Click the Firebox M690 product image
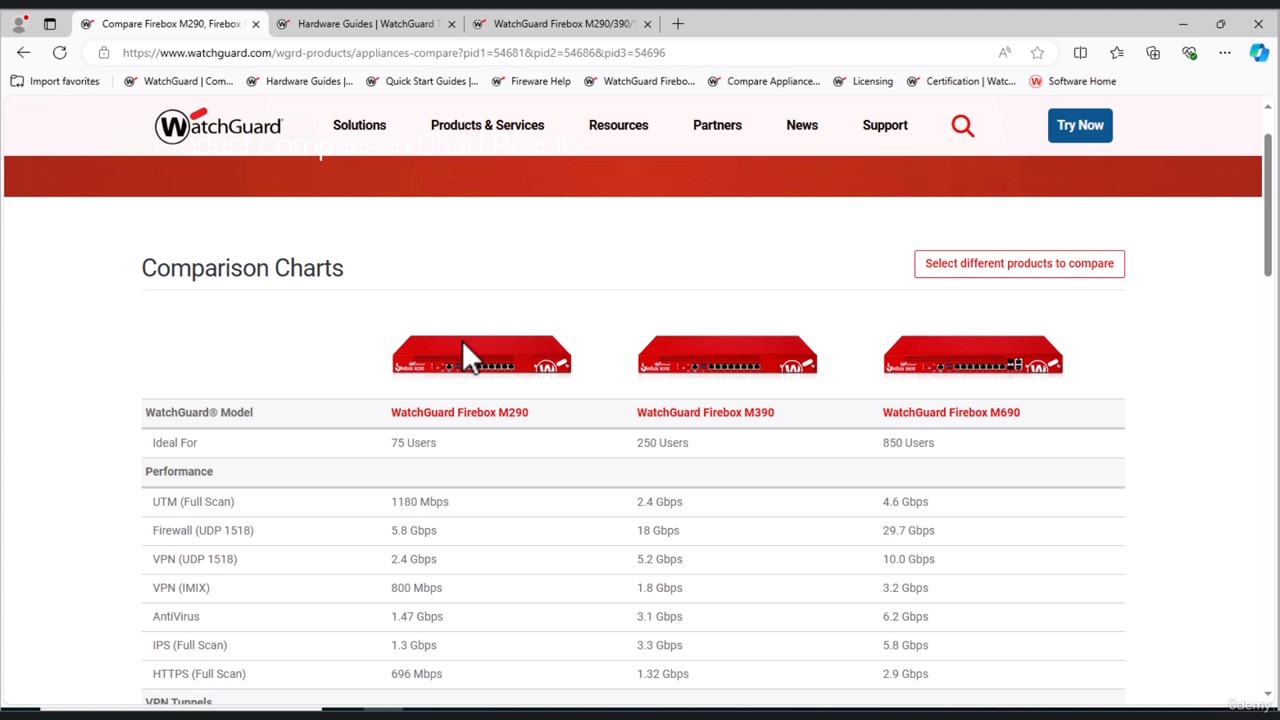 tap(973, 355)
